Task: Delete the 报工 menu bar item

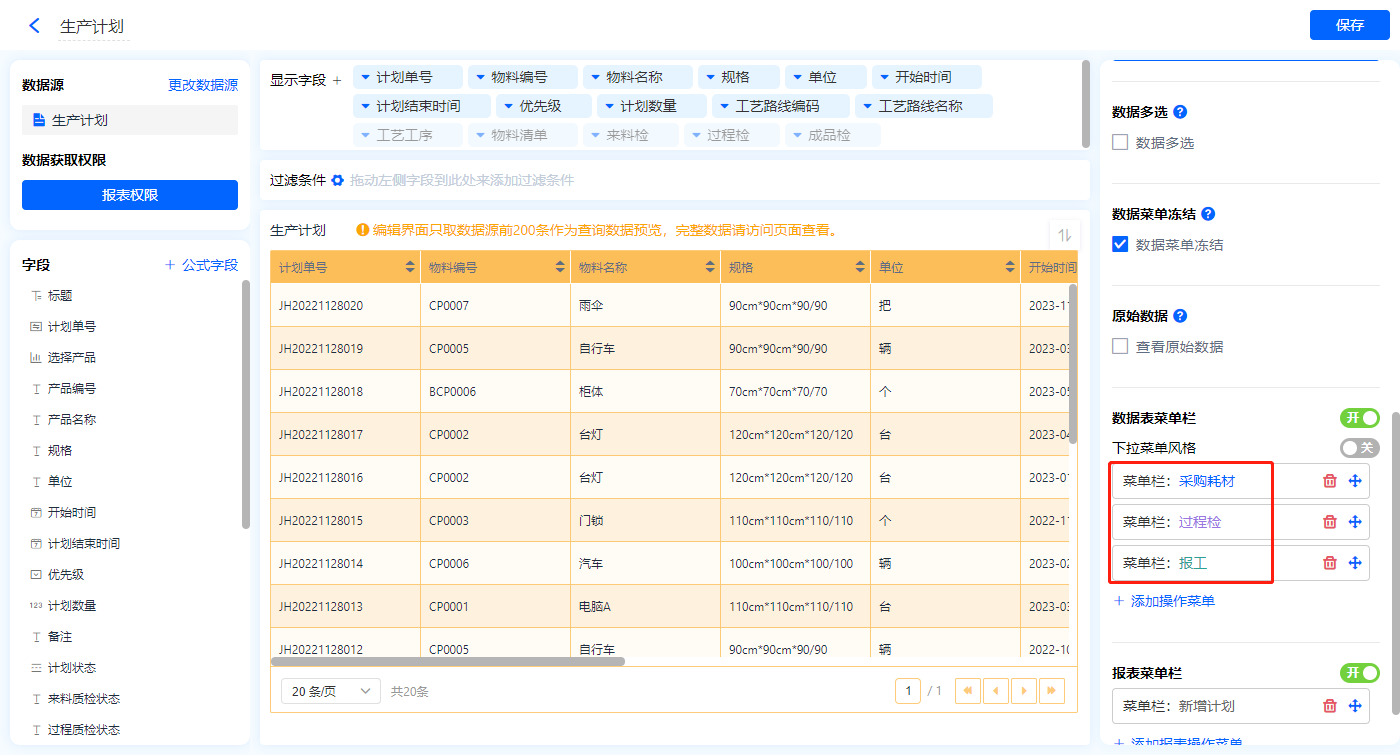Action: tap(1330, 563)
